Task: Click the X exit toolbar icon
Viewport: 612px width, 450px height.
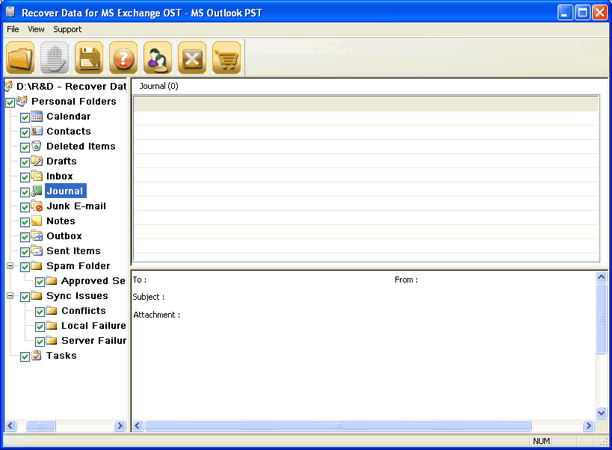Action: coord(192,58)
